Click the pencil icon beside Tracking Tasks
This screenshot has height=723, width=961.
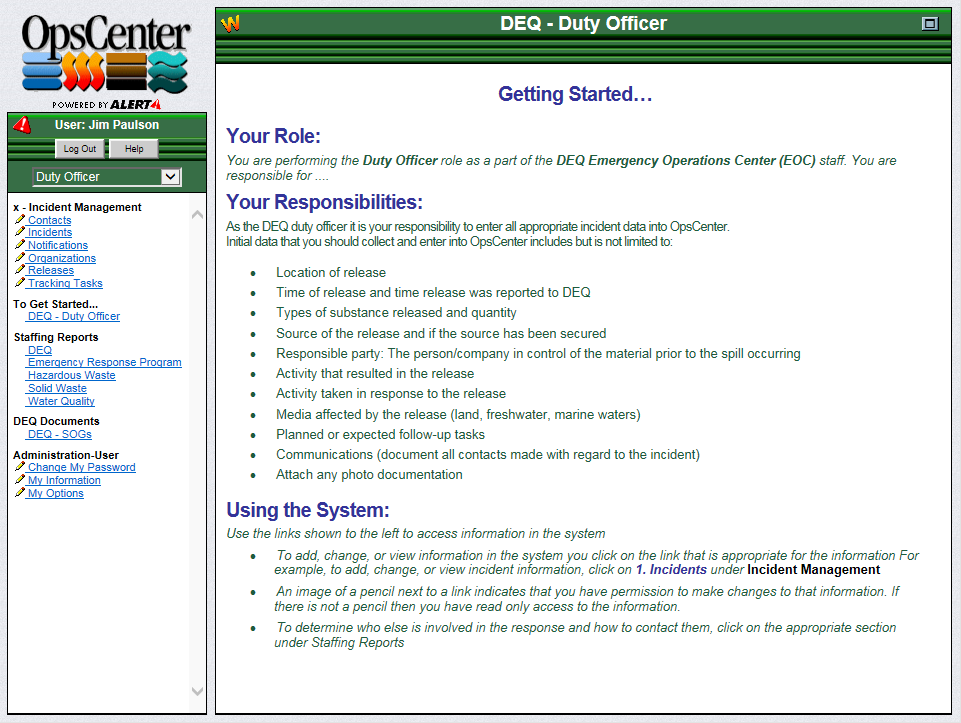pos(20,283)
